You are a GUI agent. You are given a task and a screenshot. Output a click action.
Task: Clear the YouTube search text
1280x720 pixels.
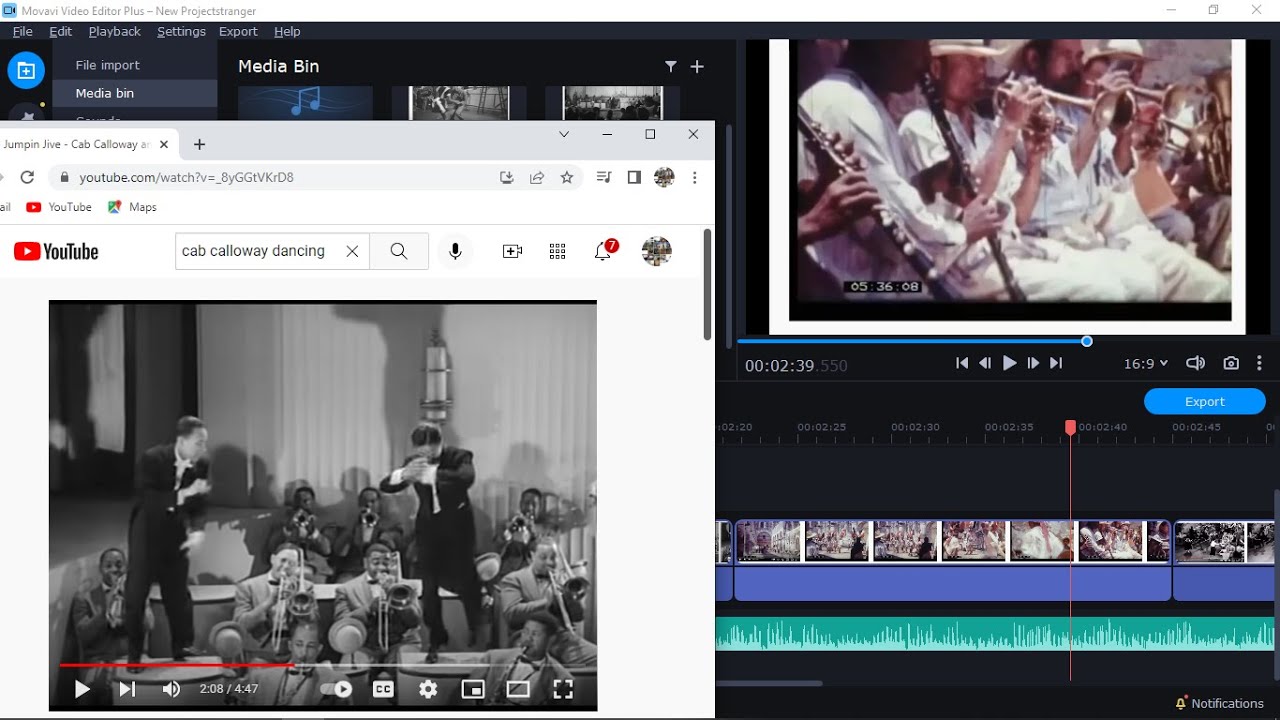point(352,251)
